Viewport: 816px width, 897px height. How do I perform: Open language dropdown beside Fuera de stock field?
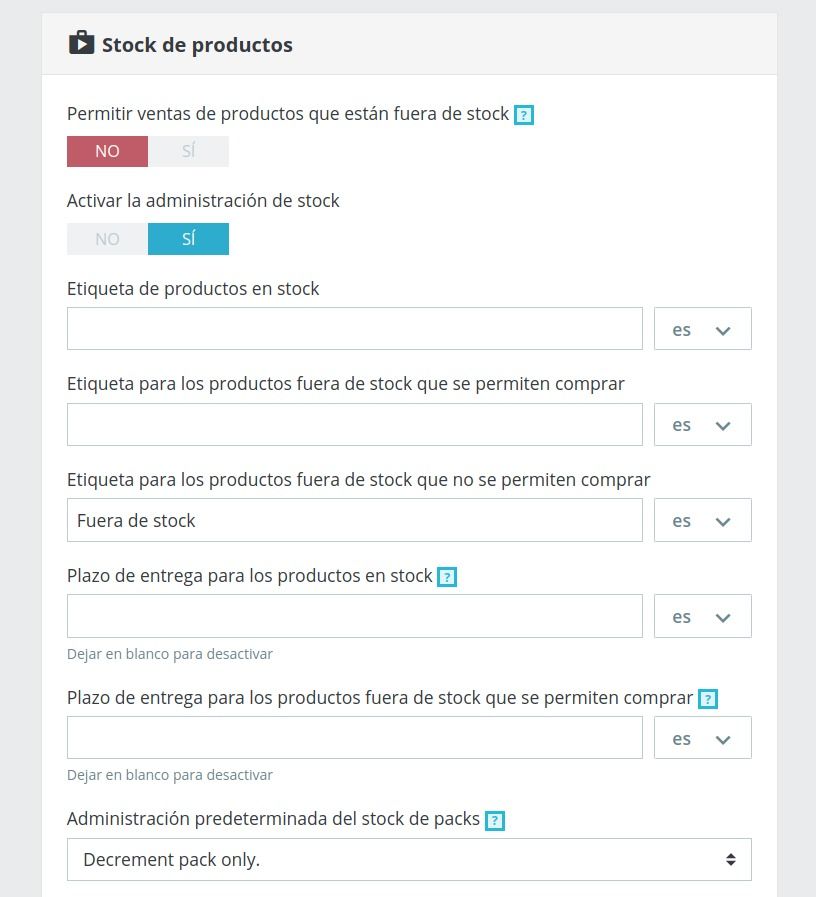(x=703, y=520)
